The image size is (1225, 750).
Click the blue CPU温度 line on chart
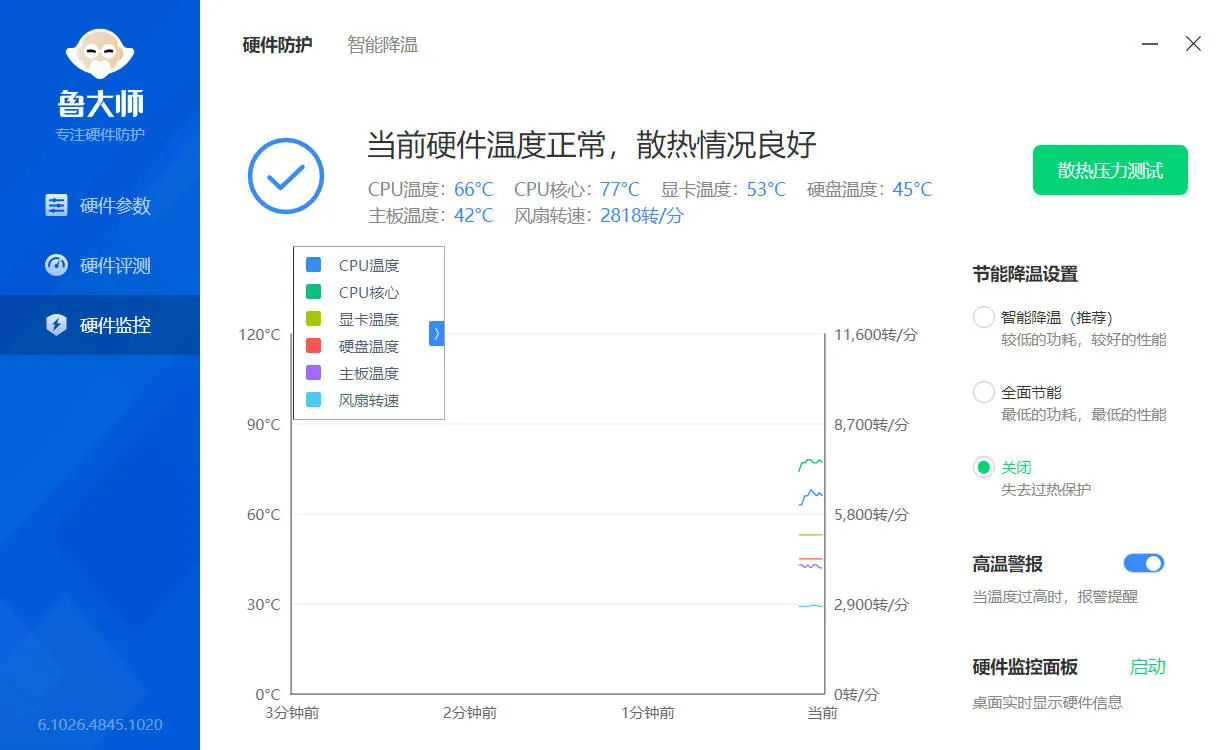pos(810,496)
